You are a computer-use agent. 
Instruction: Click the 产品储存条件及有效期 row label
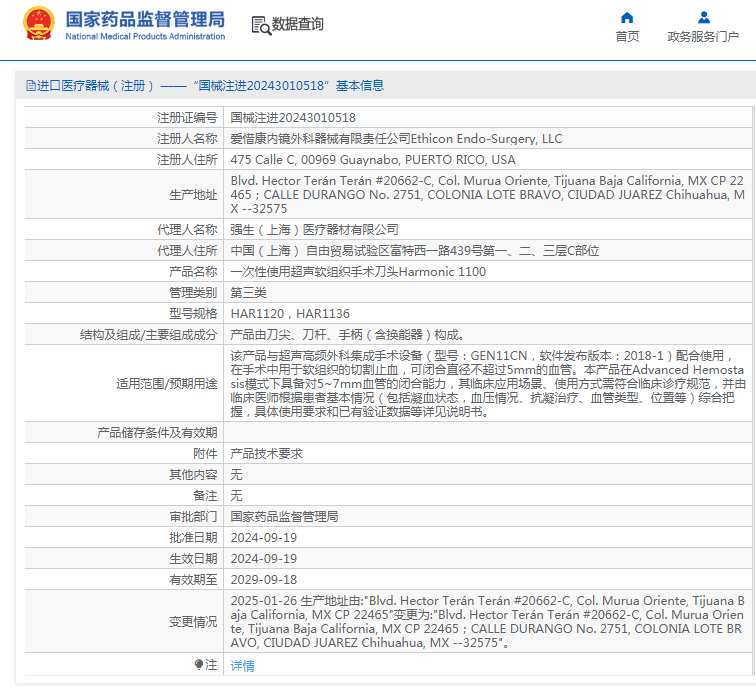tap(157, 432)
